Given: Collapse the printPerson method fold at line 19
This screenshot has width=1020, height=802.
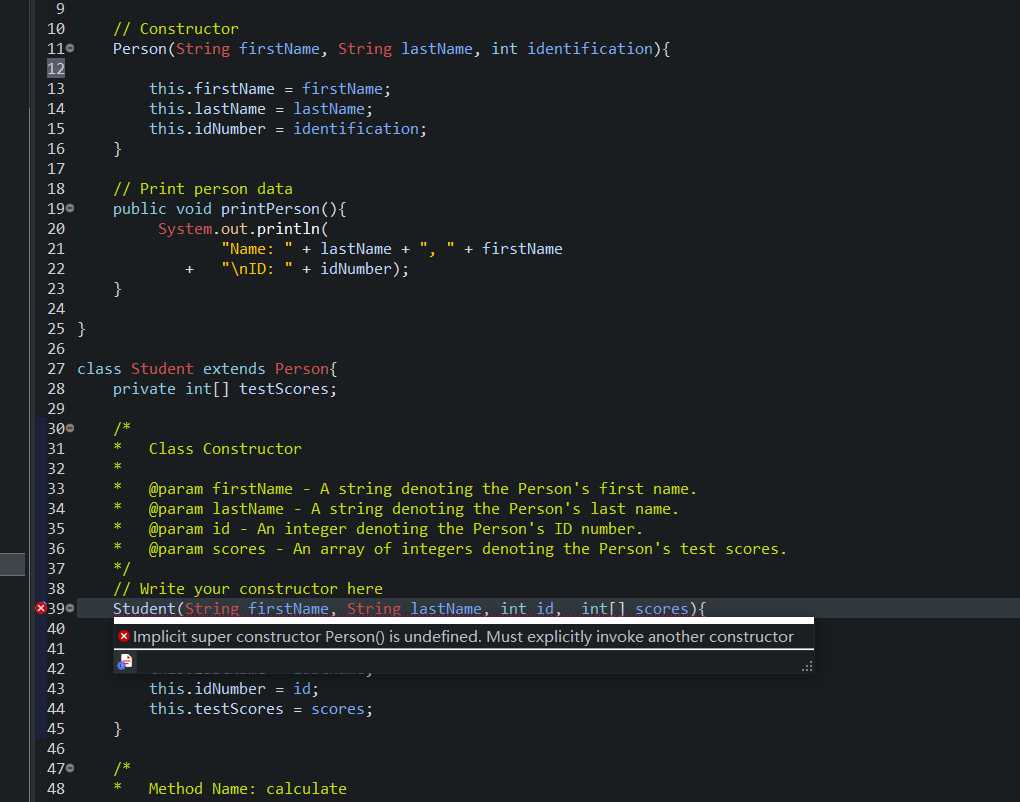Looking at the screenshot, I should tap(70, 208).
